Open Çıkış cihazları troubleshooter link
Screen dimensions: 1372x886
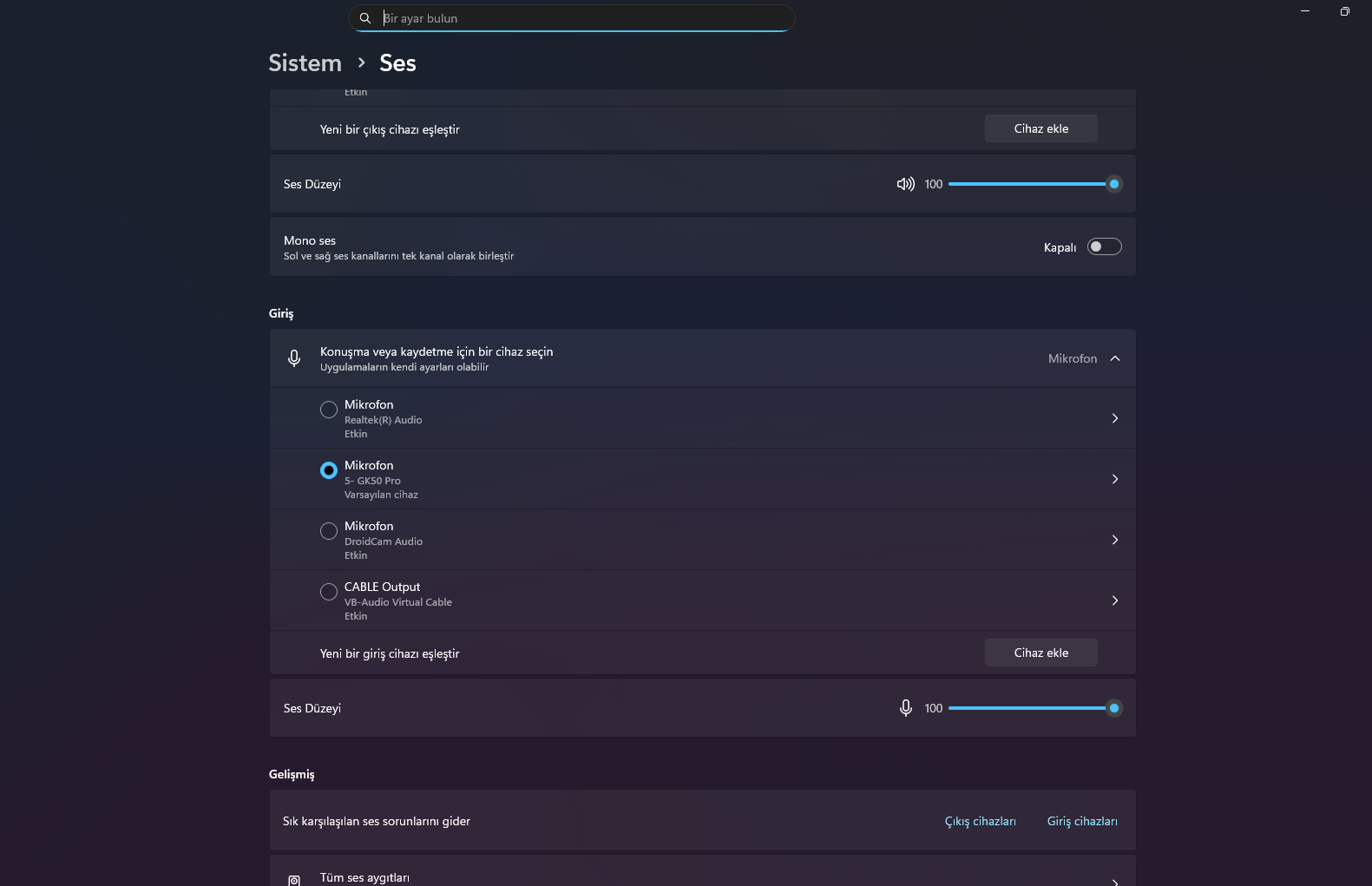click(x=980, y=821)
